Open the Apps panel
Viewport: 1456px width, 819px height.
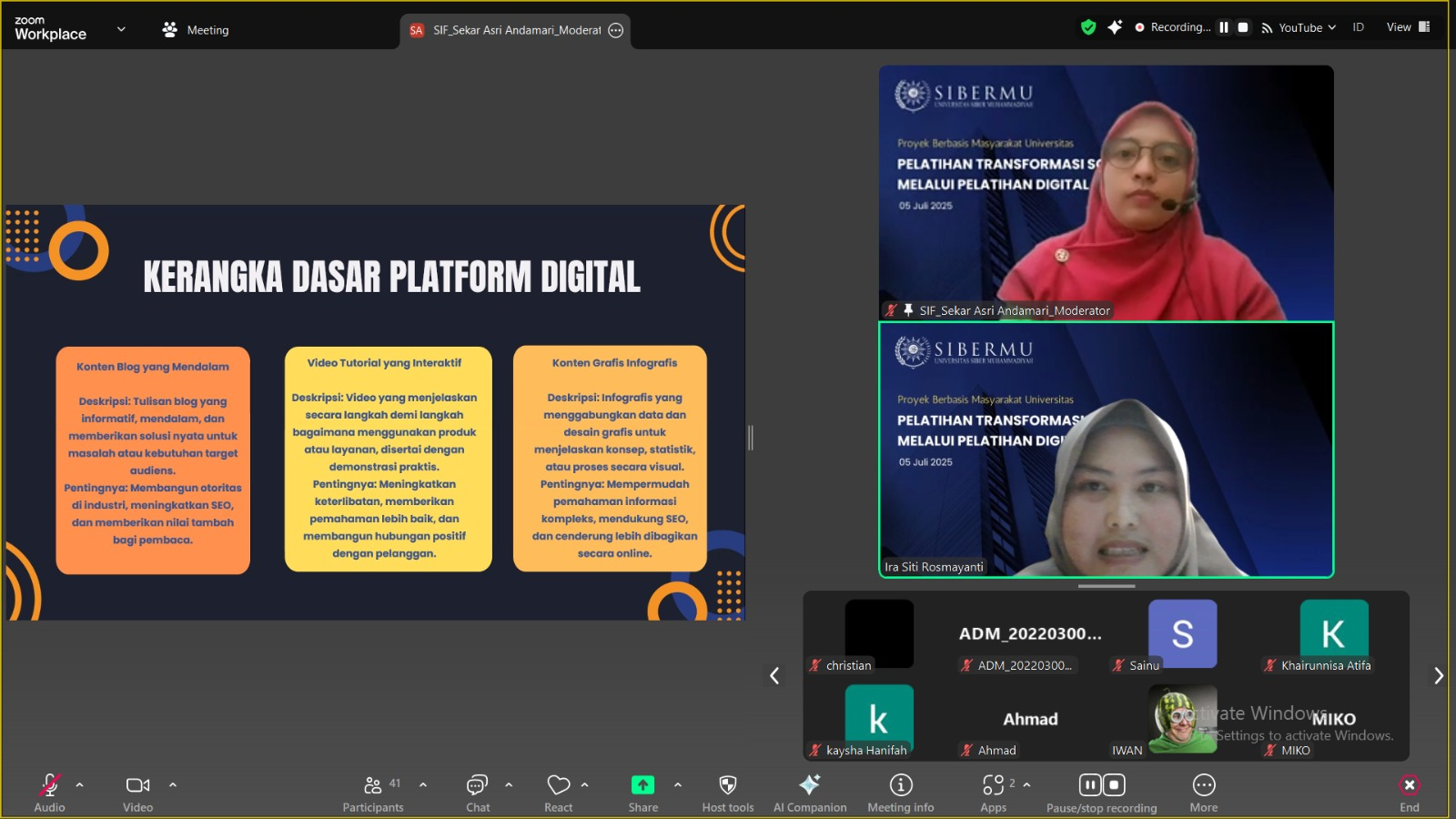(x=994, y=792)
